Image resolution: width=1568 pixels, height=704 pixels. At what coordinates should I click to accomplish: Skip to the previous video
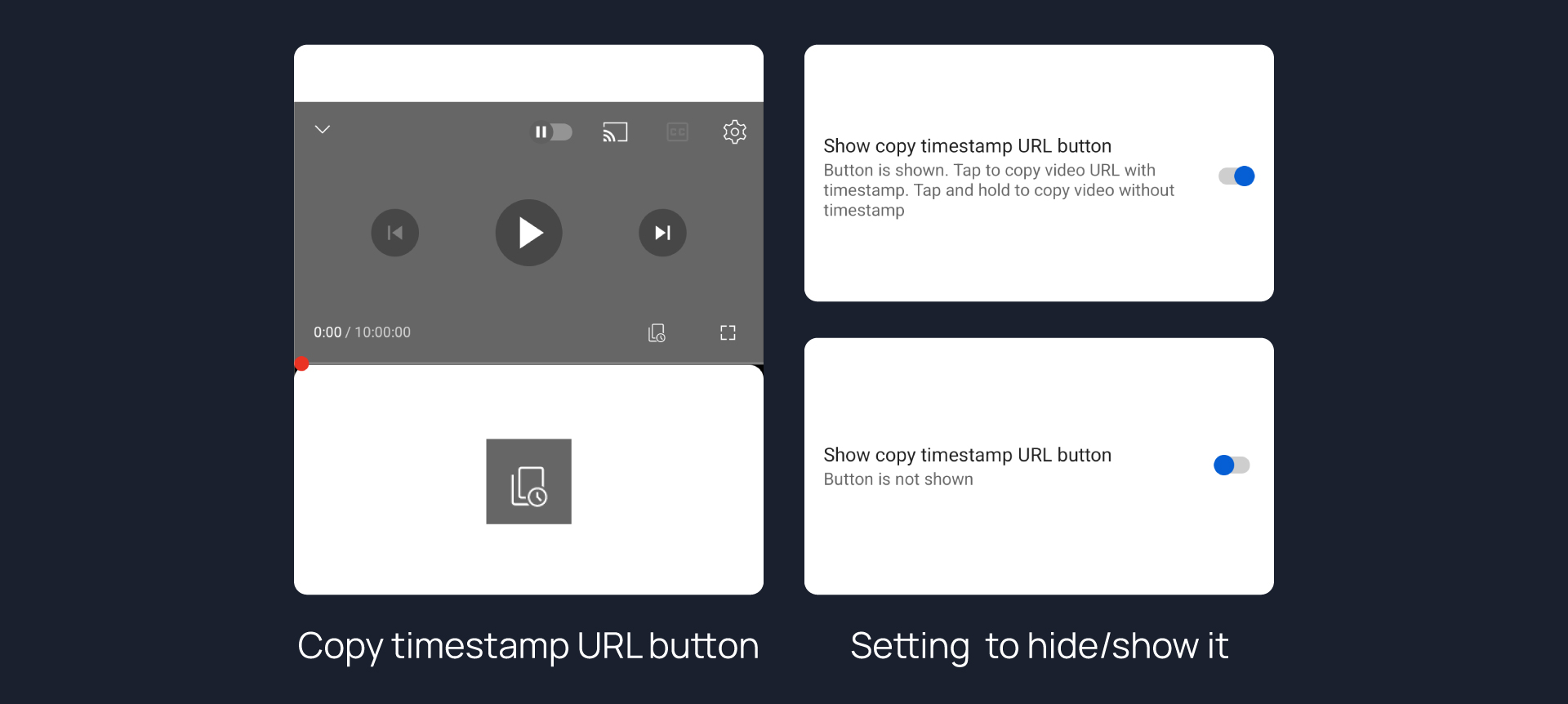click(x=395, y=234)
